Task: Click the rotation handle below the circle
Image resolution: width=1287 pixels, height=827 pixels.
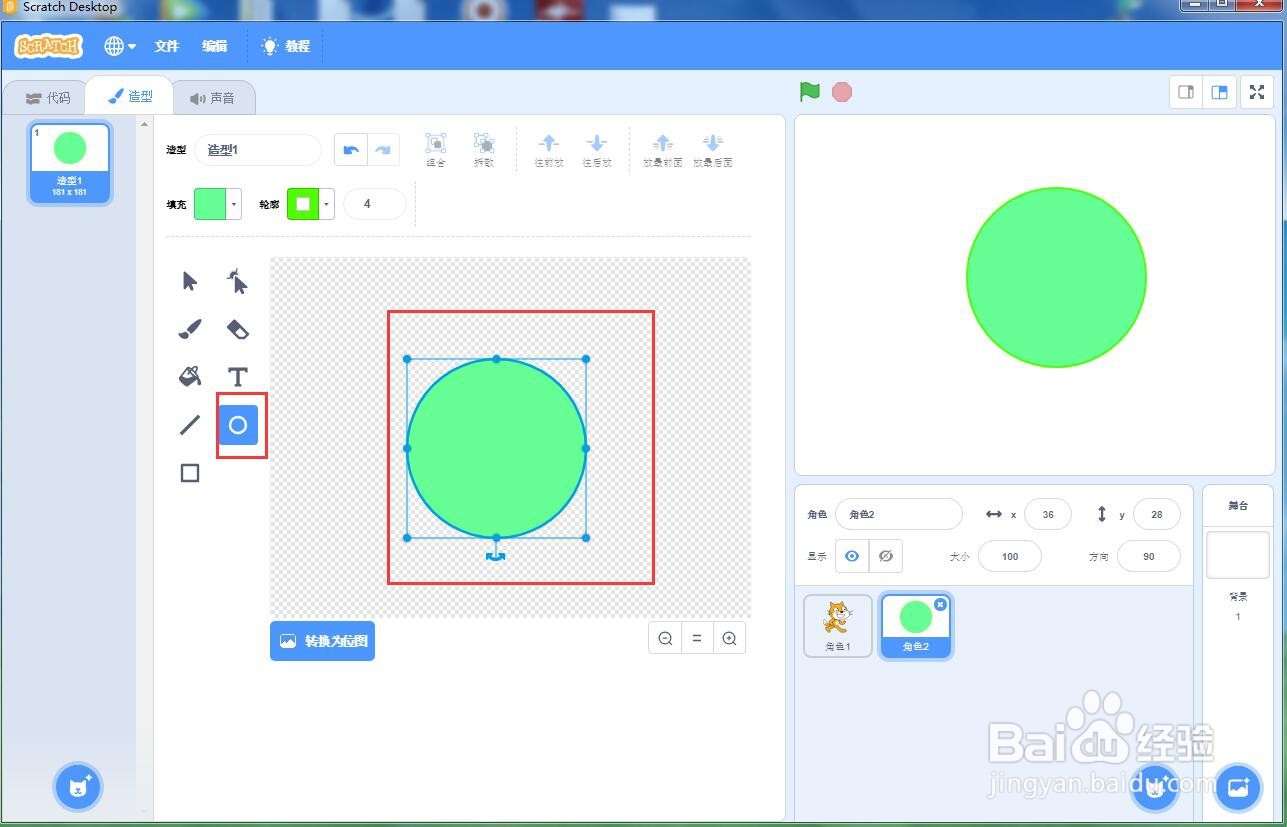Action: coord(496,556)
